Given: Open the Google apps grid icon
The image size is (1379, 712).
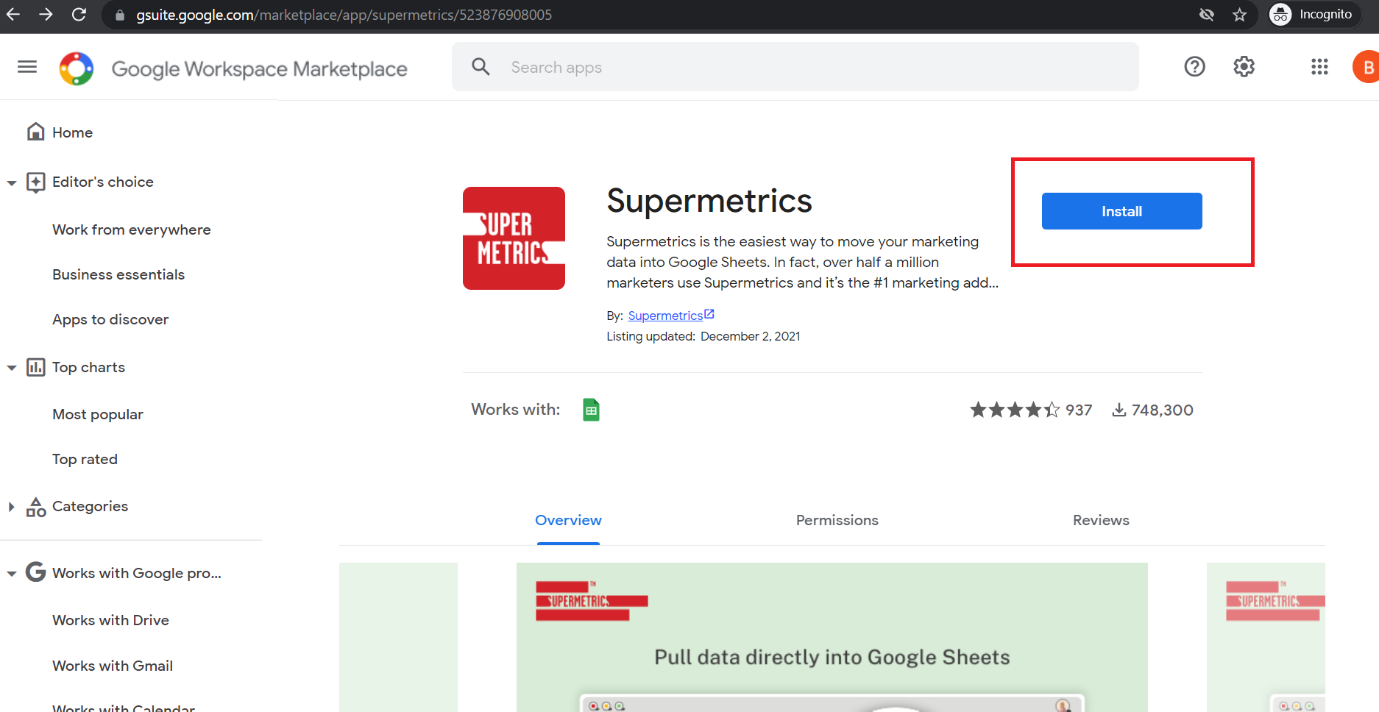Looking at the screenshot, I should [x=1319, y=67].
